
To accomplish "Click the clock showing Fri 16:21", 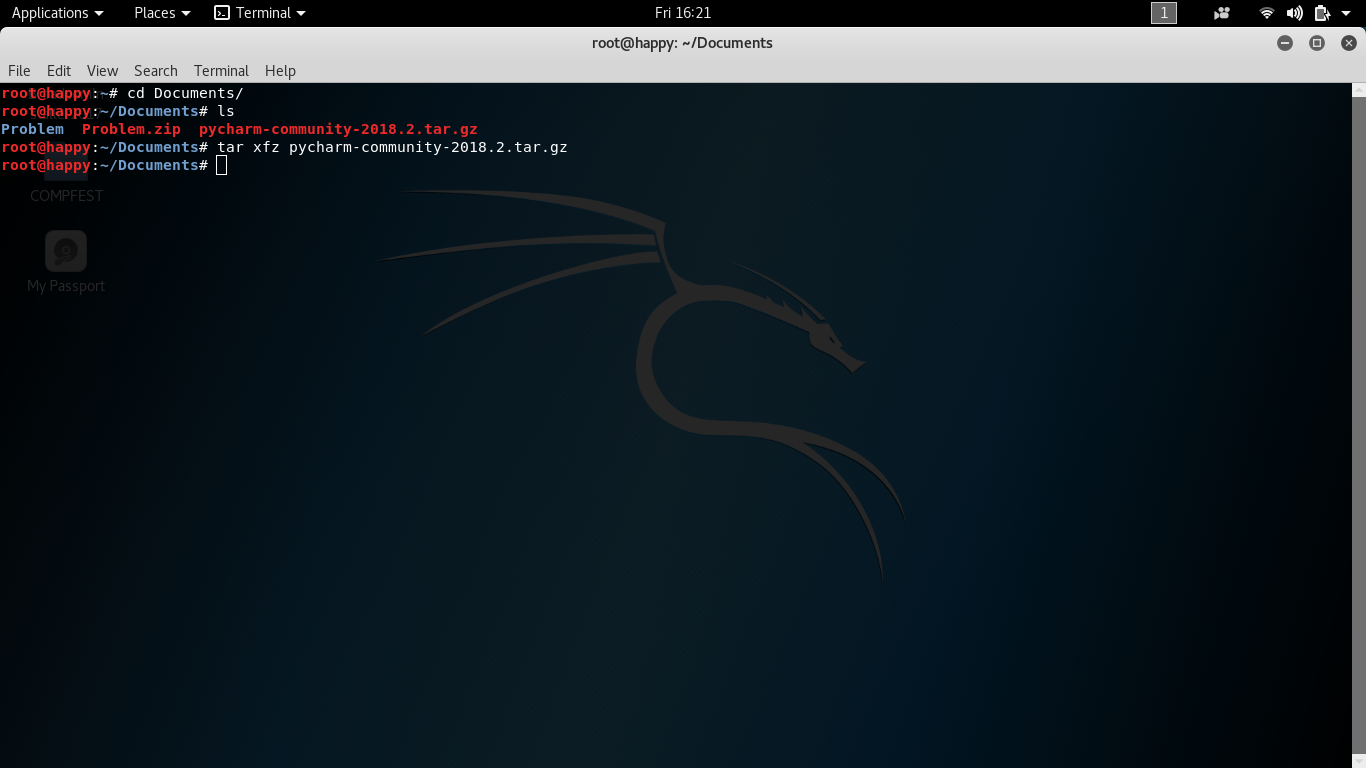I will coord(683,13).
